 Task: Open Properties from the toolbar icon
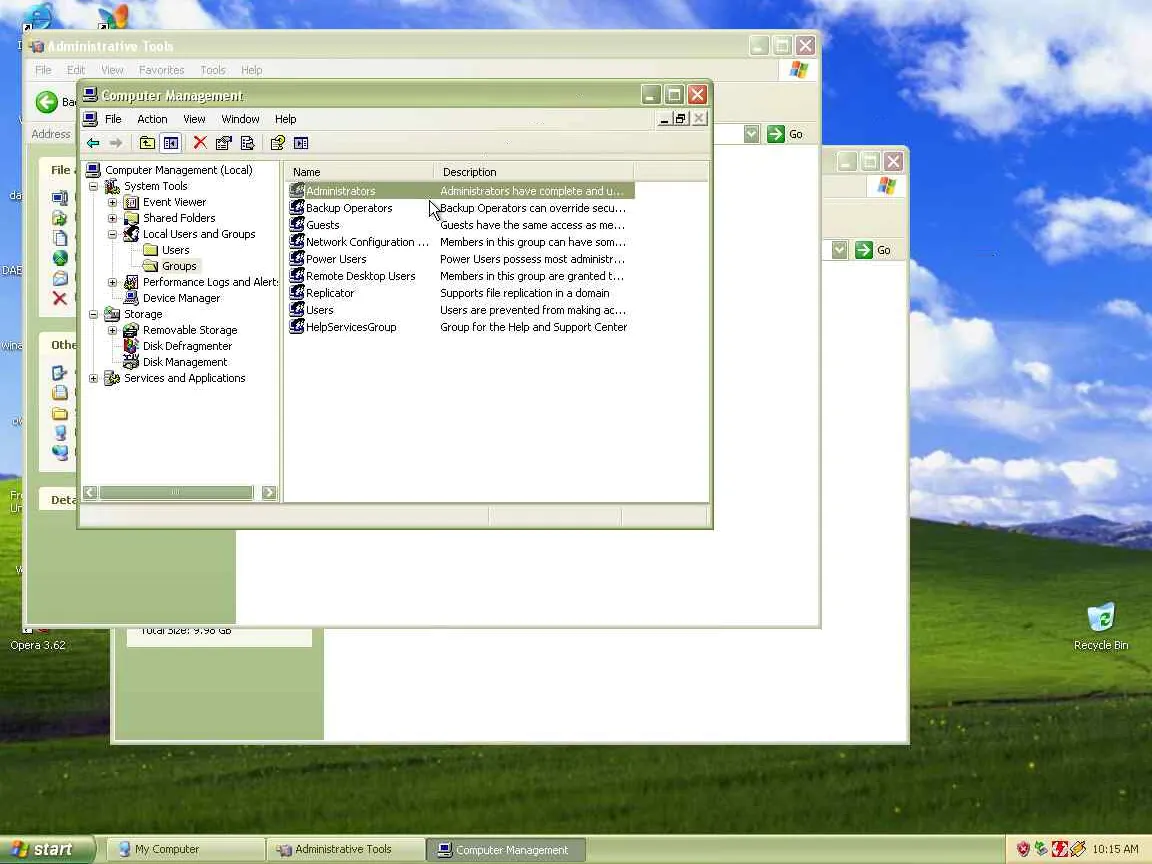point(223,143)
